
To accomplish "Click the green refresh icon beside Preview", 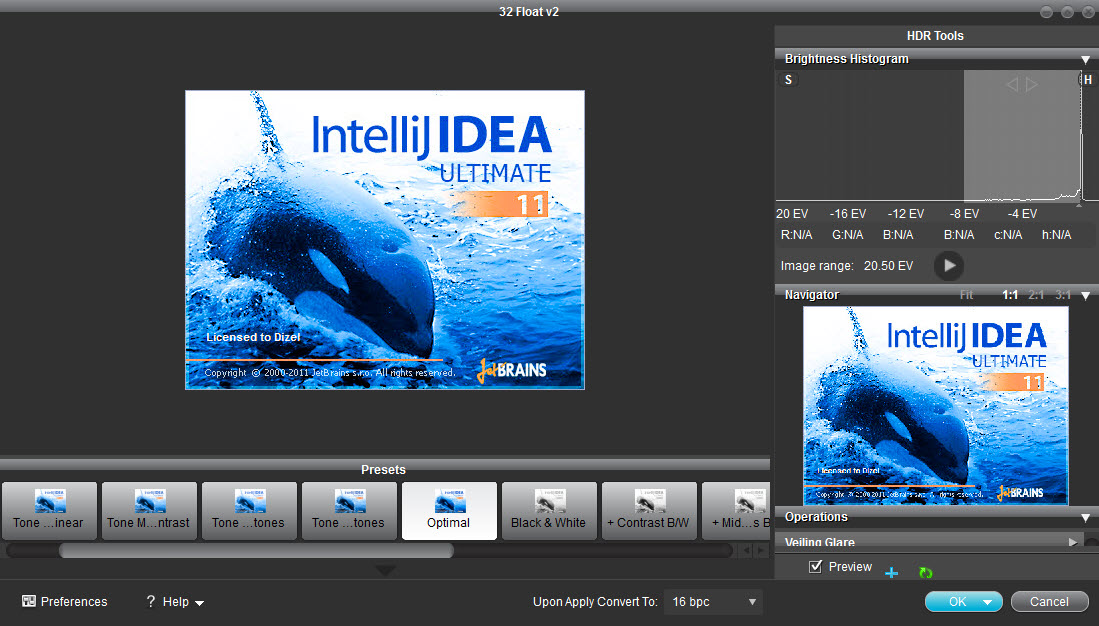I will 926,573.
